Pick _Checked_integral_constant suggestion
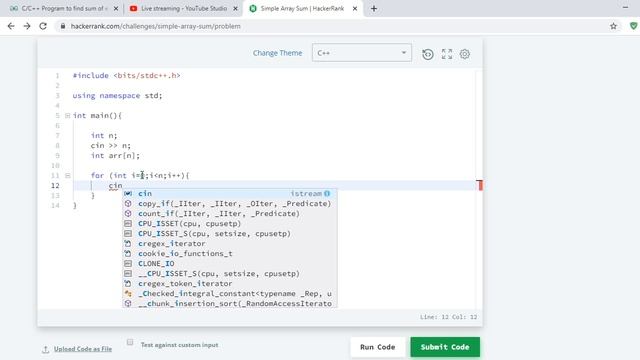This screenshot has height=360, width=640. [230, 293]
